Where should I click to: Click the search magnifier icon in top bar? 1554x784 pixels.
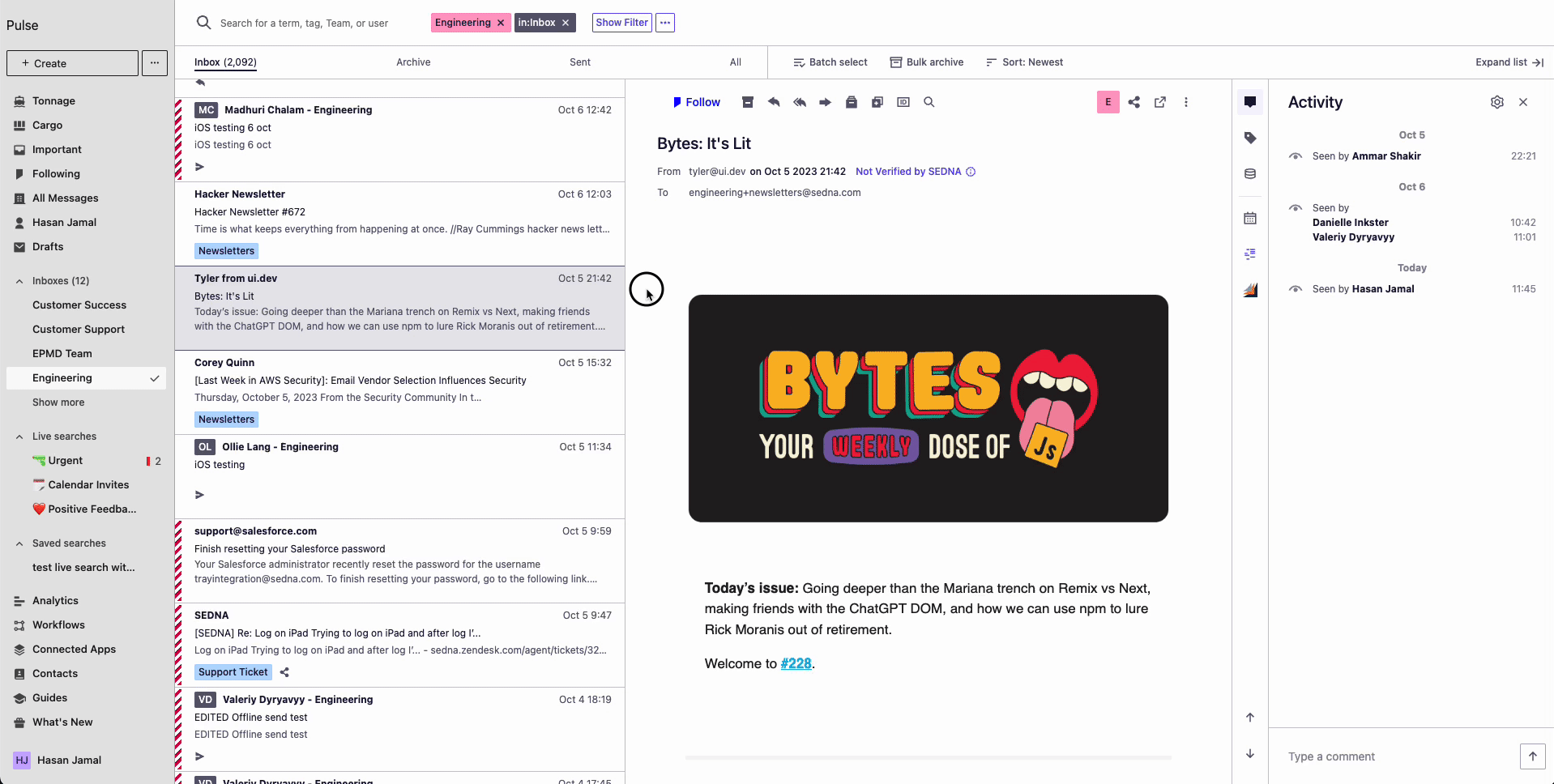[204, 23]
